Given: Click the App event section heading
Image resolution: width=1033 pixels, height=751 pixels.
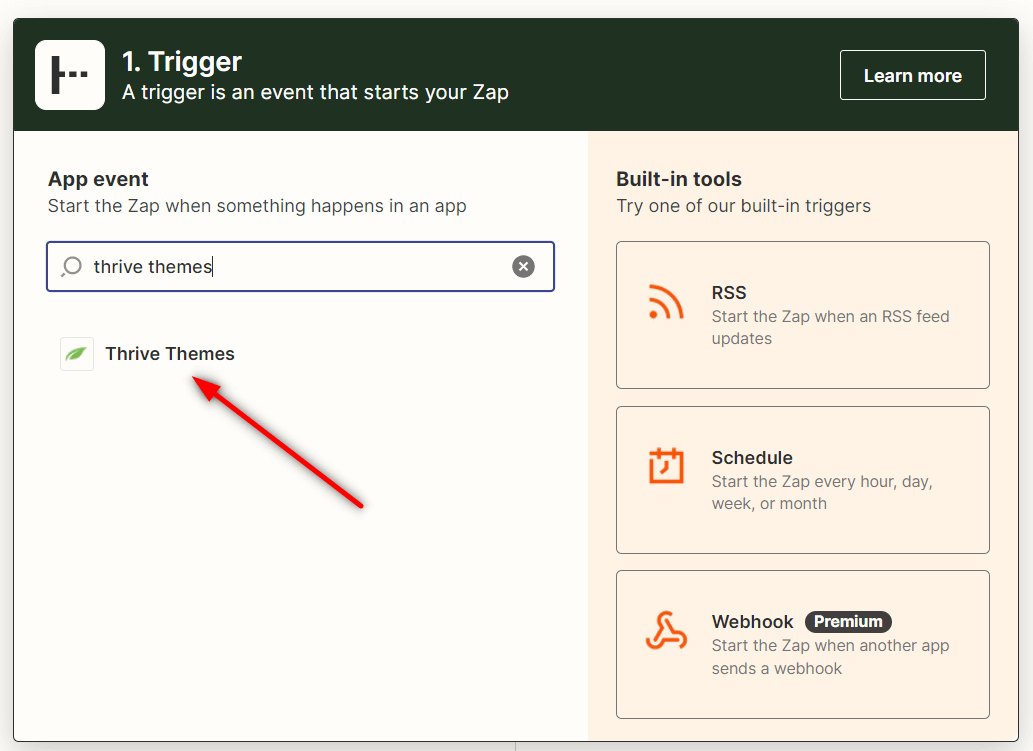Looking at the screenshot, I should (x=98, y=180).
